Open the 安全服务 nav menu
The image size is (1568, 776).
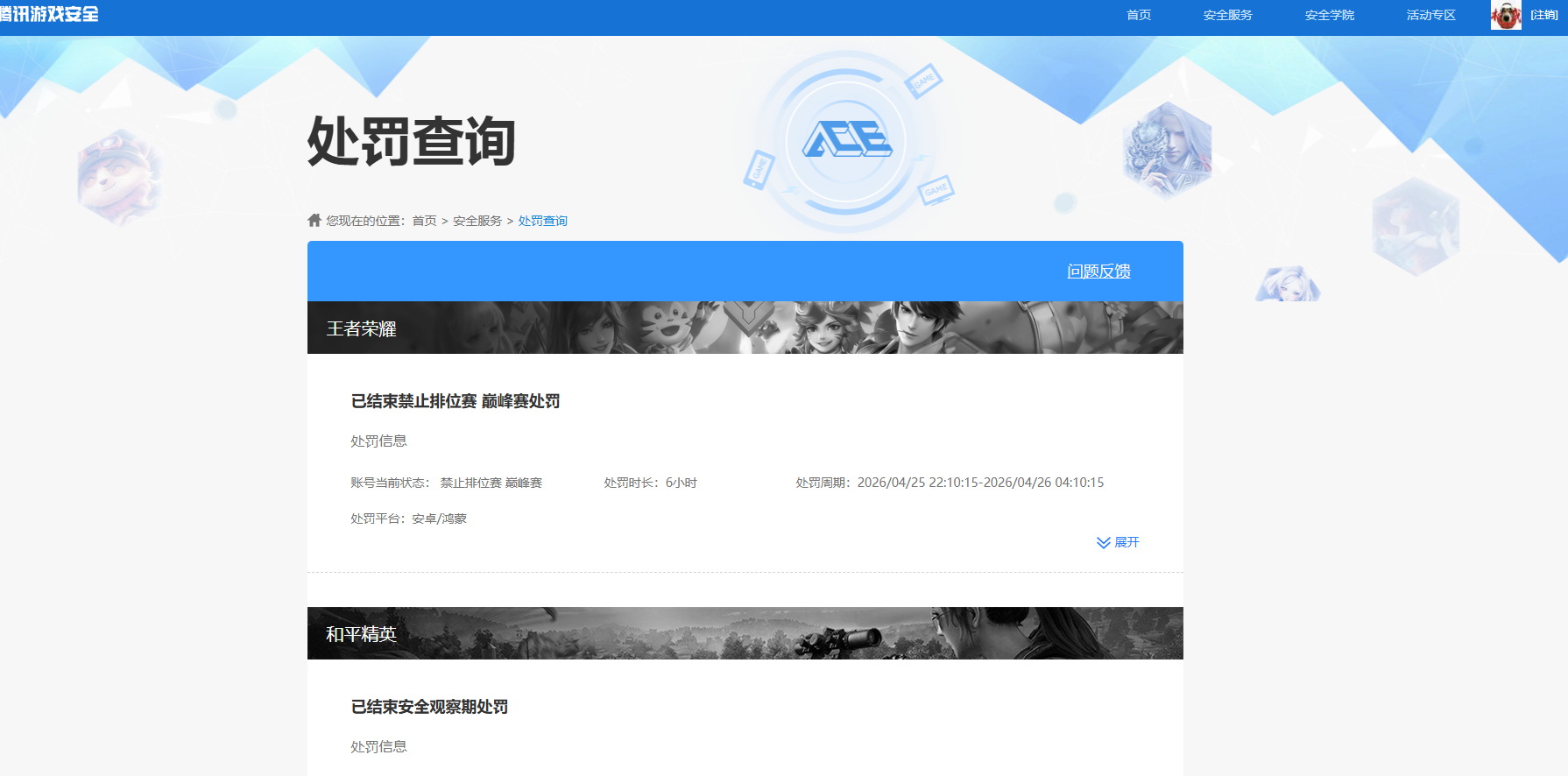(1227, 15)
